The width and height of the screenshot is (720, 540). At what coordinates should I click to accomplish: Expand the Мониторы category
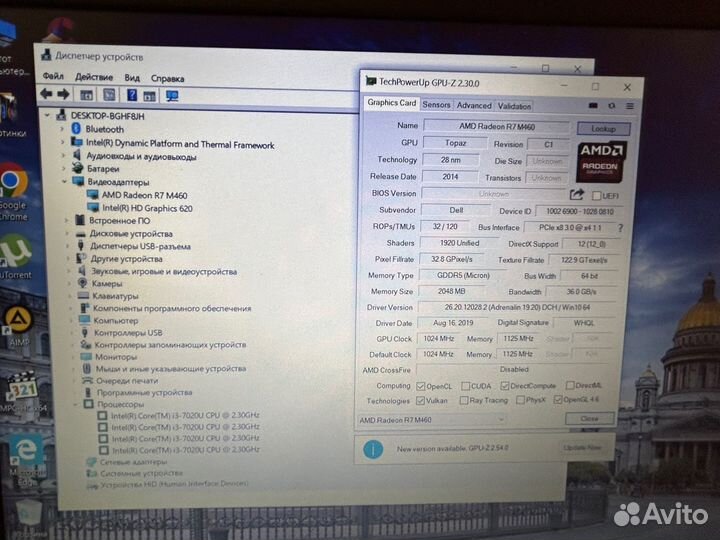73,356
